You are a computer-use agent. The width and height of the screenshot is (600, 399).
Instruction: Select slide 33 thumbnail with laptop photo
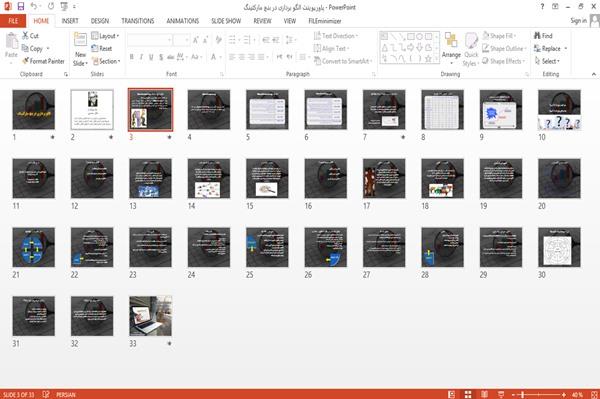150,316
